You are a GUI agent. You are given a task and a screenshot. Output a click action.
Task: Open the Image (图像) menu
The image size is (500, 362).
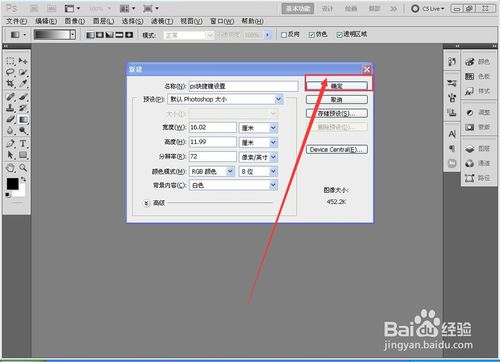74,21
